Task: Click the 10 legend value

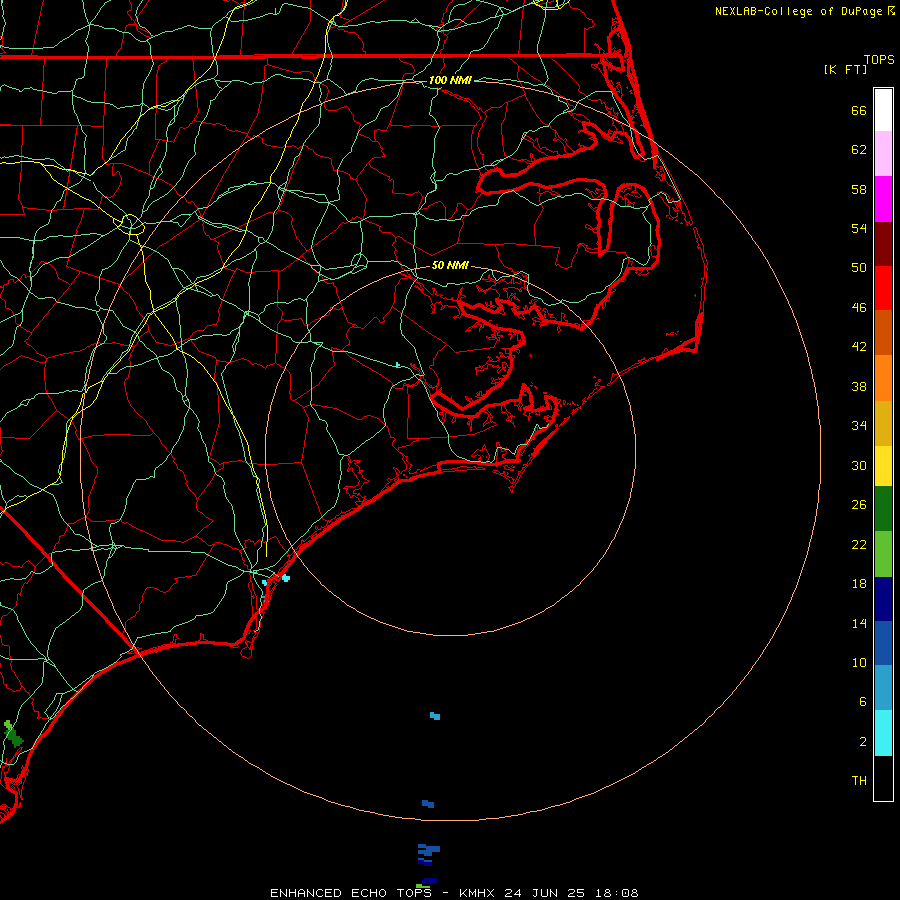Action: 859,662
